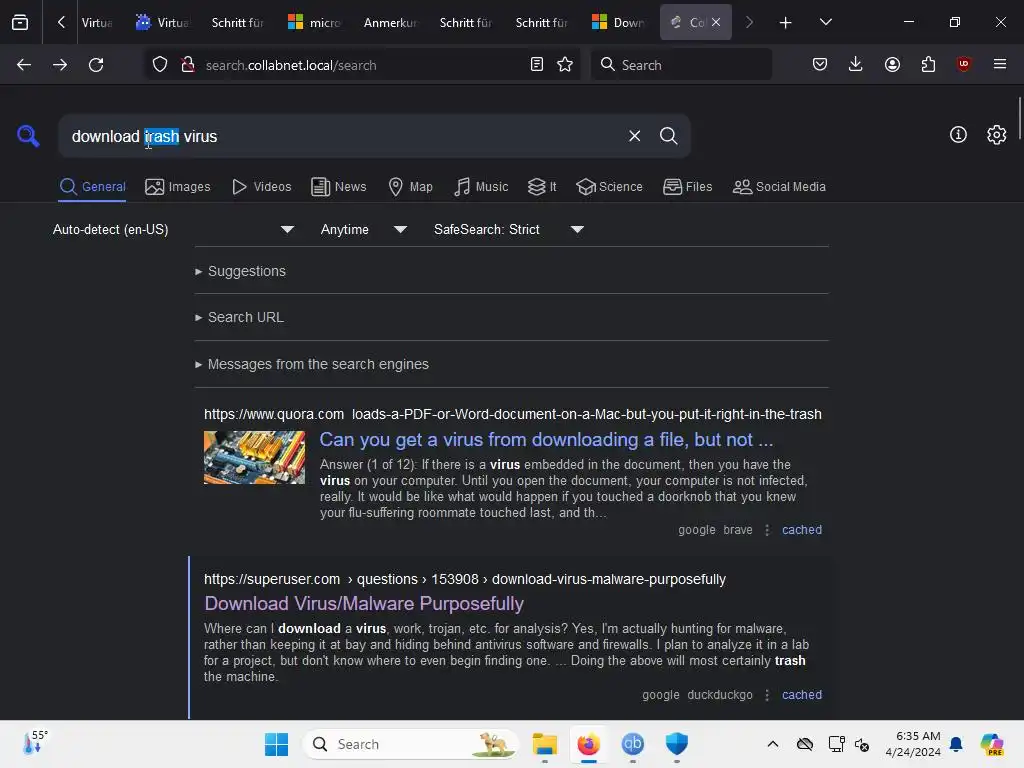Open tracking protection shield icon
1024x768 pixels.
[160, 65]
